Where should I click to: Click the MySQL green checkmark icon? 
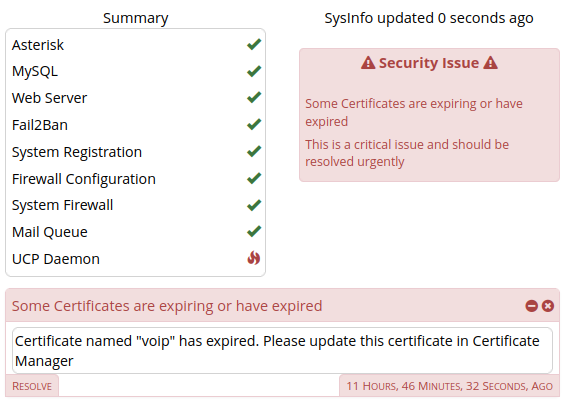[x=254, y=71]
